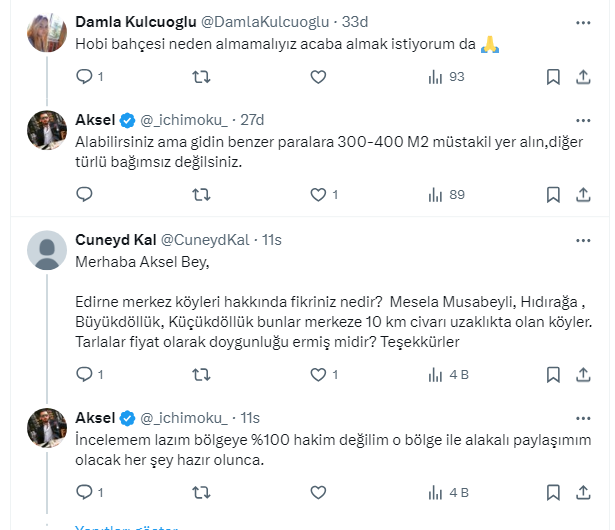615x530 pixels.
Task: Open Damla Kulcuoglu's profile picture
Action: click(x=48, y=33)
